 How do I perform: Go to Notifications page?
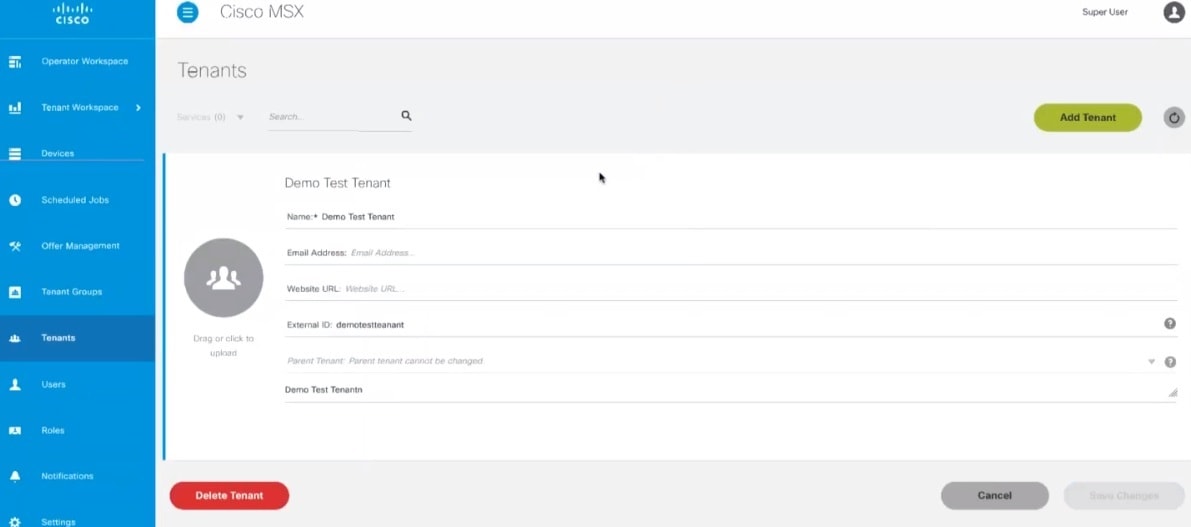point(67,476)
